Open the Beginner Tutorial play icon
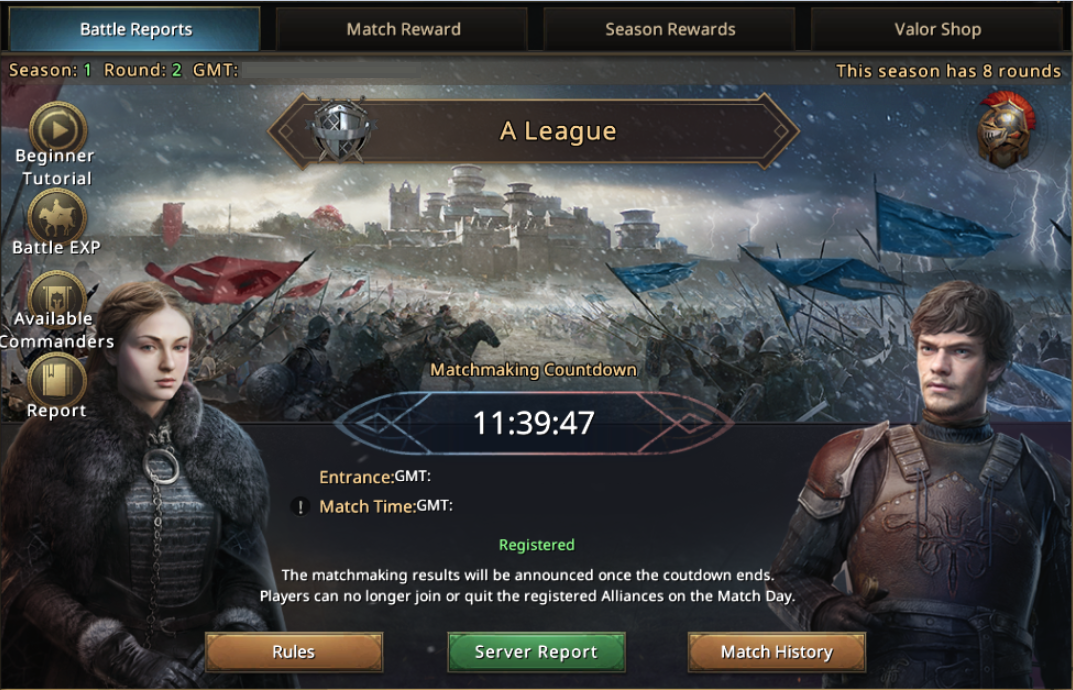The height and width of the screenshot is (690, 1073). (x=57, y=128)
